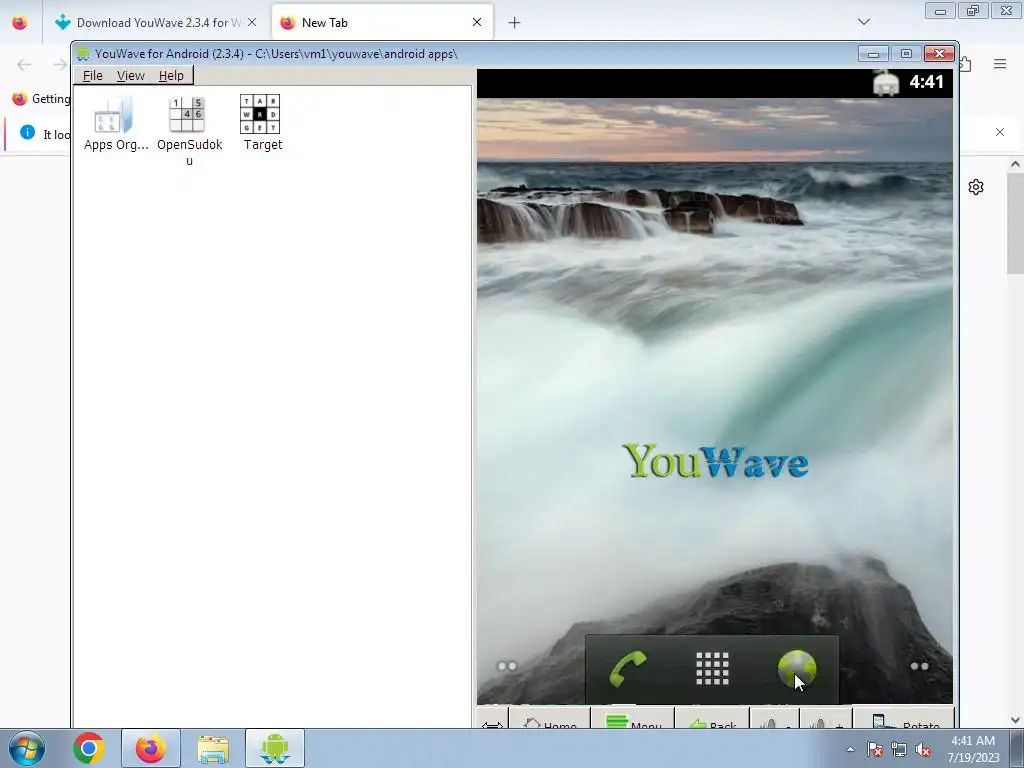1024x768 pixels.
Task: Tap the right home screen page dots
Action: tap(920, 666)
